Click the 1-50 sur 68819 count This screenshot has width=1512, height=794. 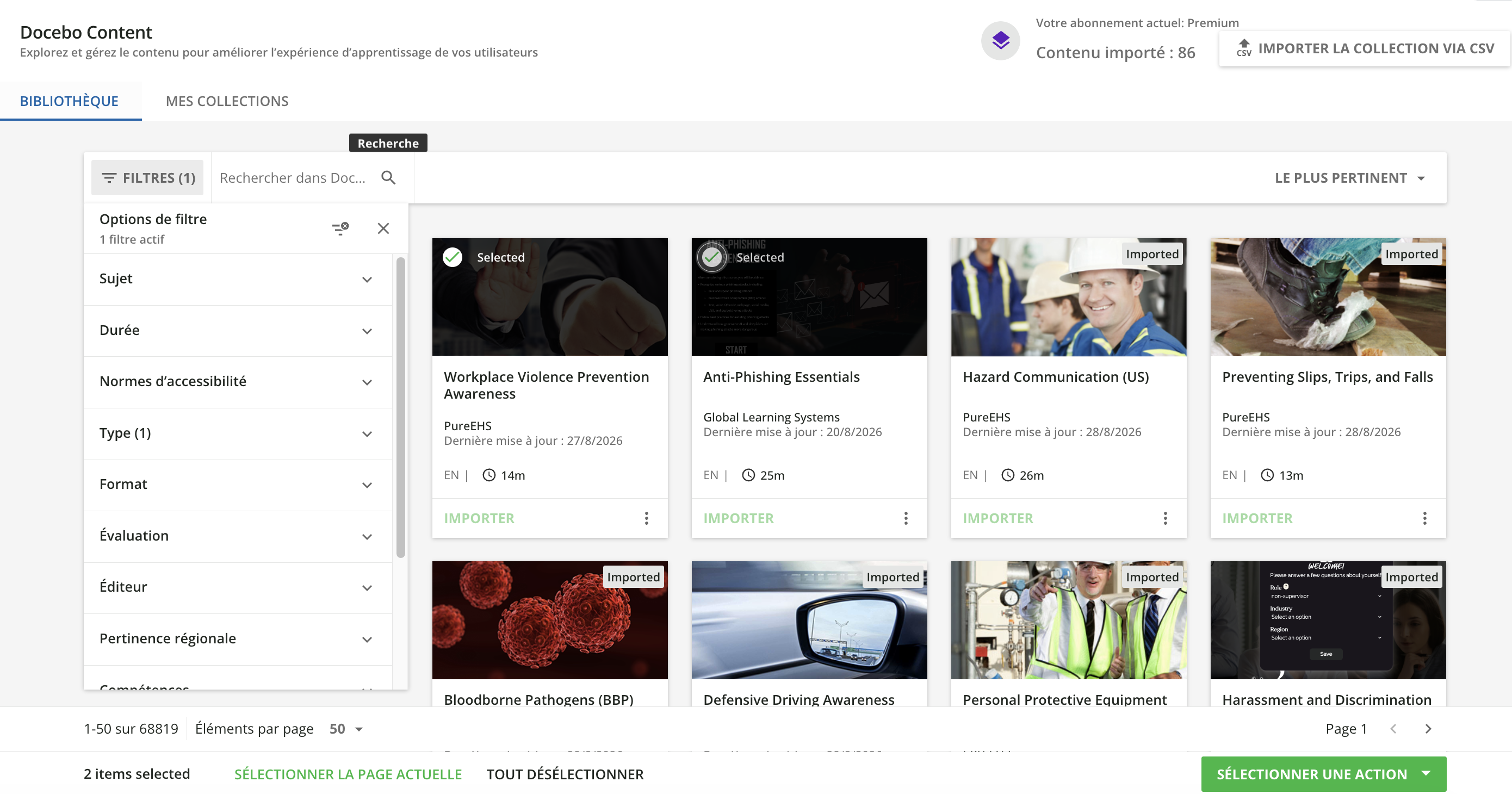click(x=131, y=729)
